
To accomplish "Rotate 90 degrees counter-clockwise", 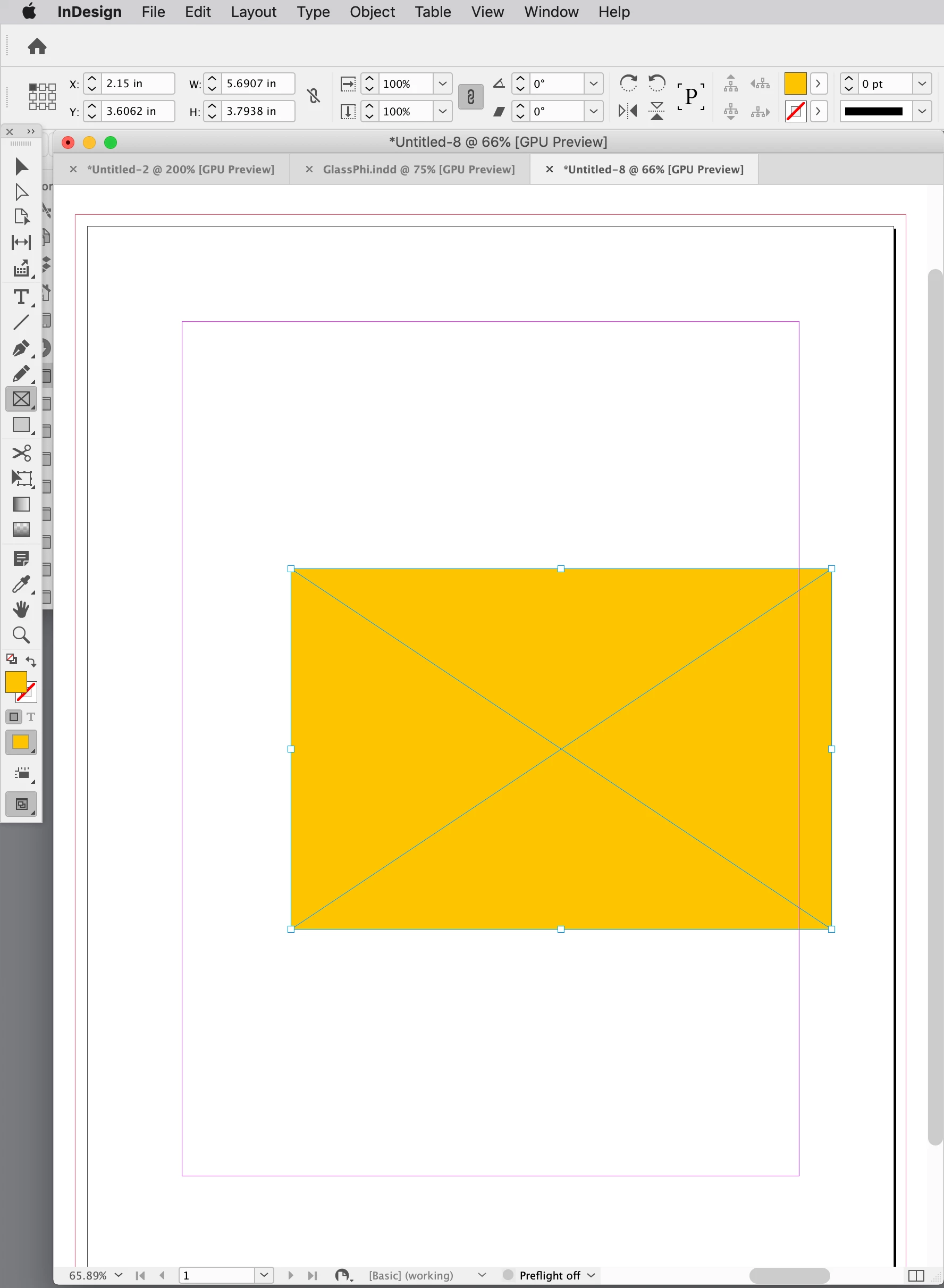I will [x=657, y=83].
